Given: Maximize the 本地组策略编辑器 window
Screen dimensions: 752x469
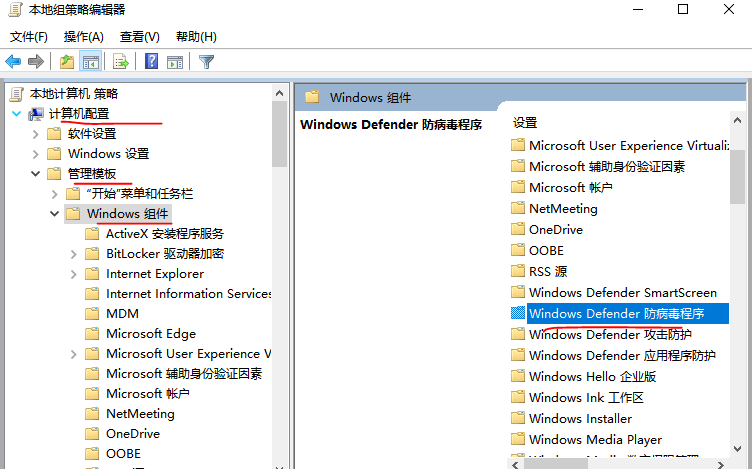Looking at the screenshot, I should coord(683,9).
